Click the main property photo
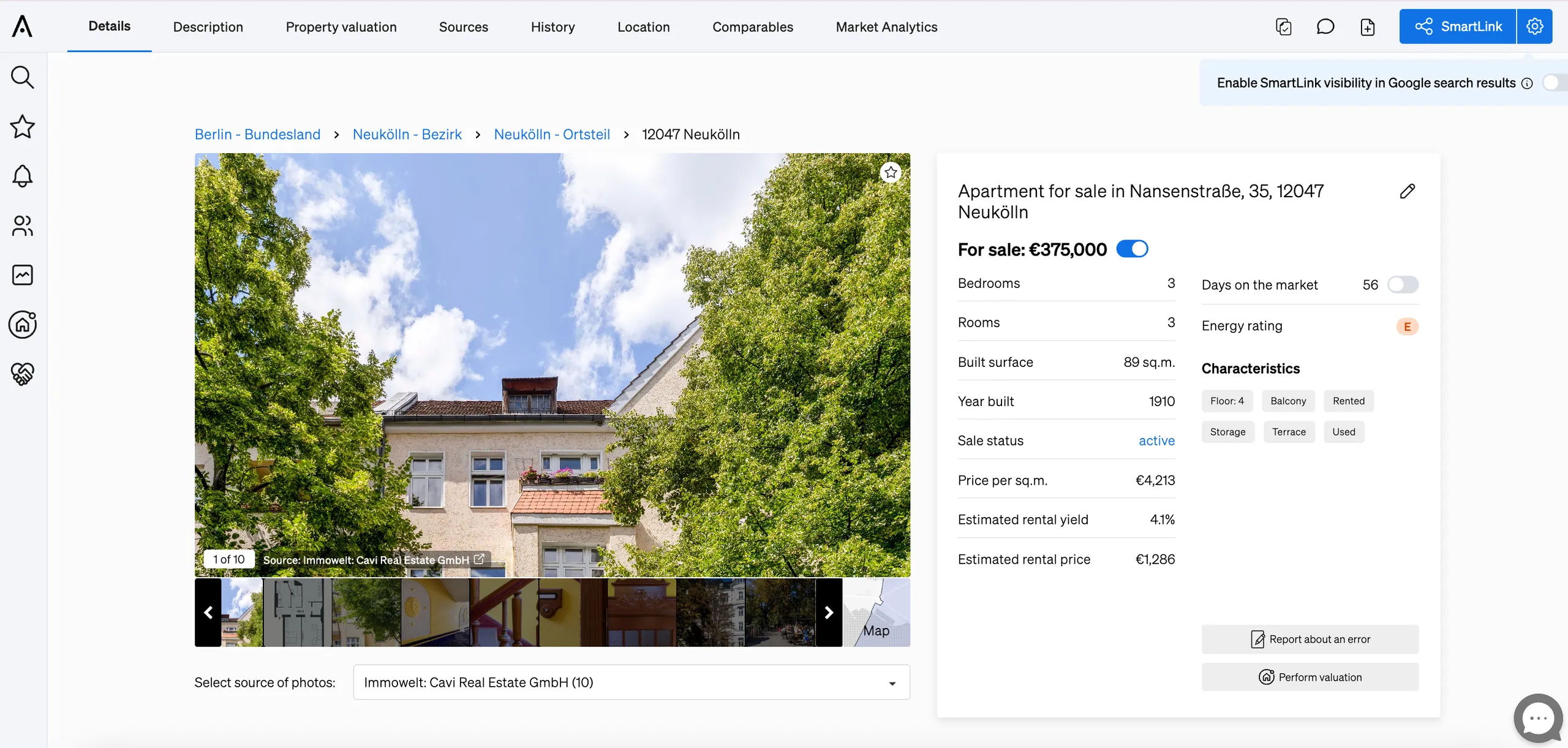The height and width of the screenshot is (748, 1568). click(552, 365)
